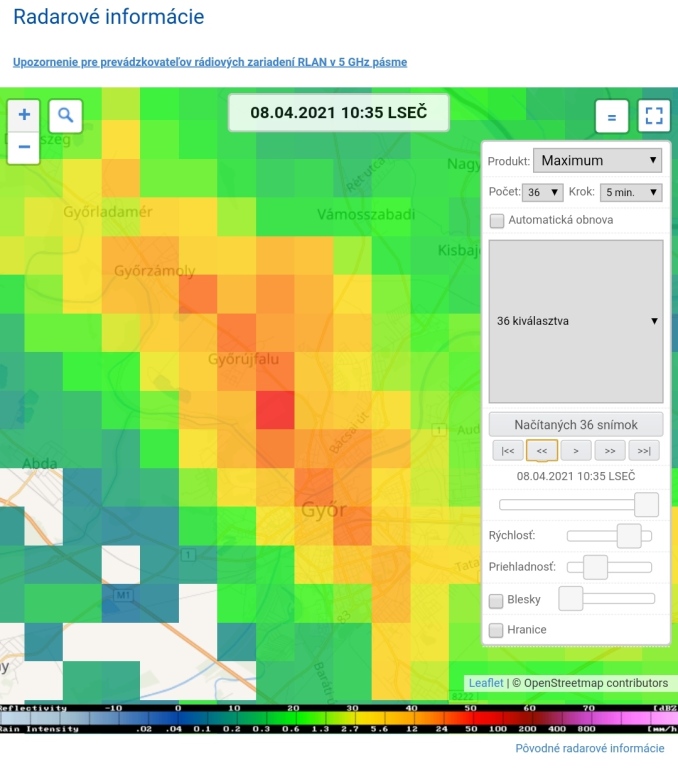Jump to first radar frame

(x=507, y=450)
